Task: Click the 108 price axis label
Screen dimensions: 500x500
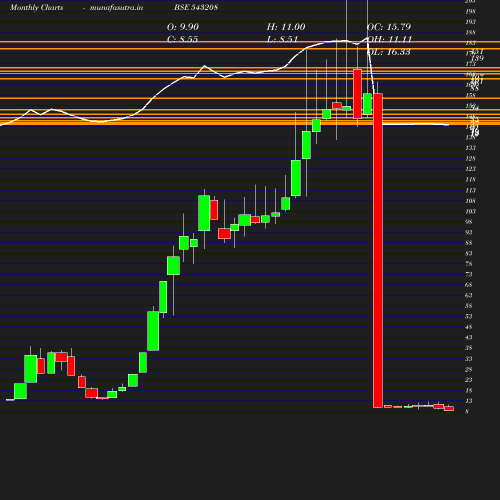Action: pyautogui.click(x=471, y=201)
